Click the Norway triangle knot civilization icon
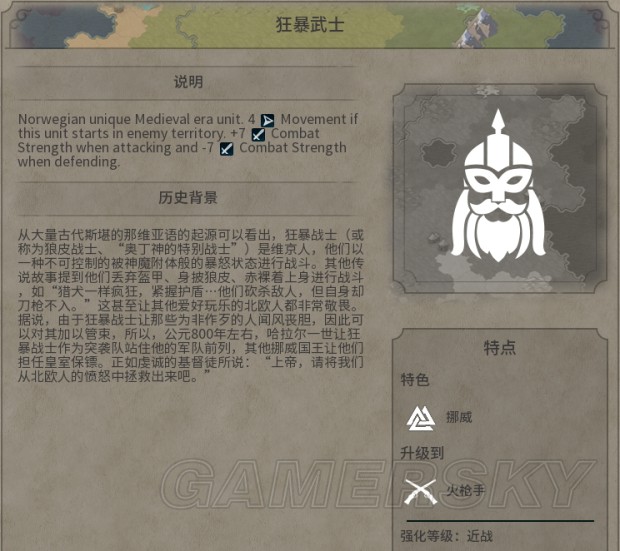This screenshot has height=551, width=620. click(421, 418)
